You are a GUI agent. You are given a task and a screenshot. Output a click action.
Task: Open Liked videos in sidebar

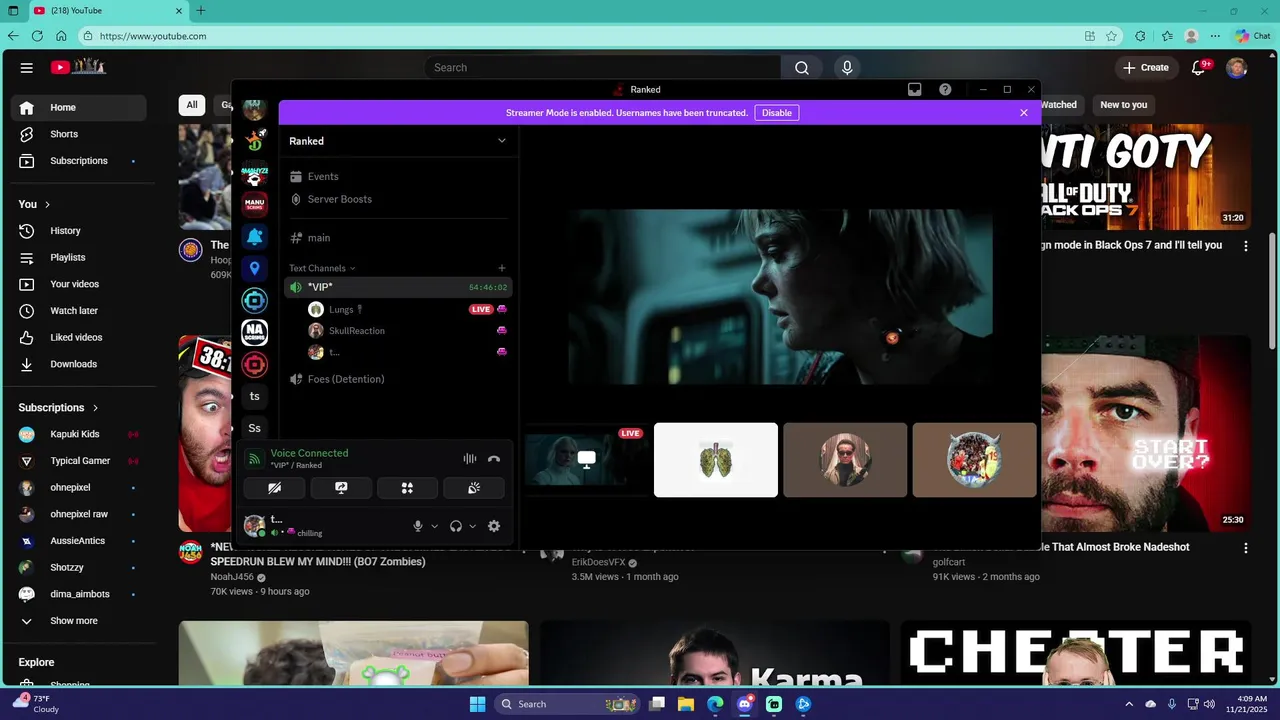pos(78,338)
